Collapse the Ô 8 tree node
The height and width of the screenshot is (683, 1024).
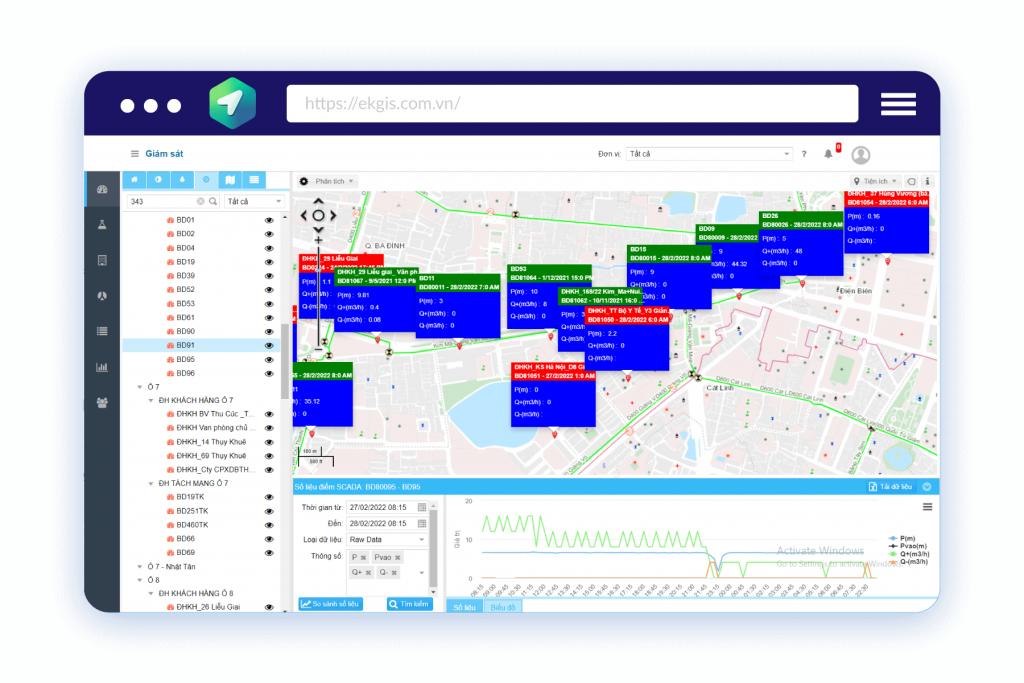click(140, 580)
